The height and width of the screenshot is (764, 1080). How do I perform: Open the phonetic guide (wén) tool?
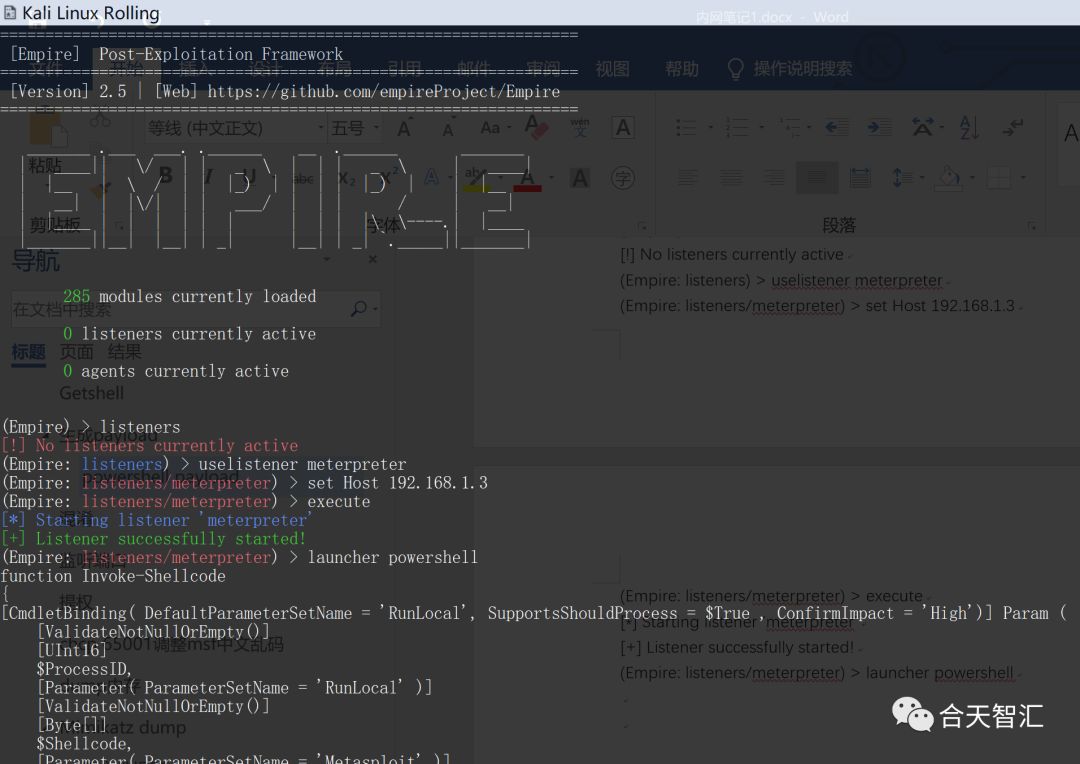pos(580,127)
